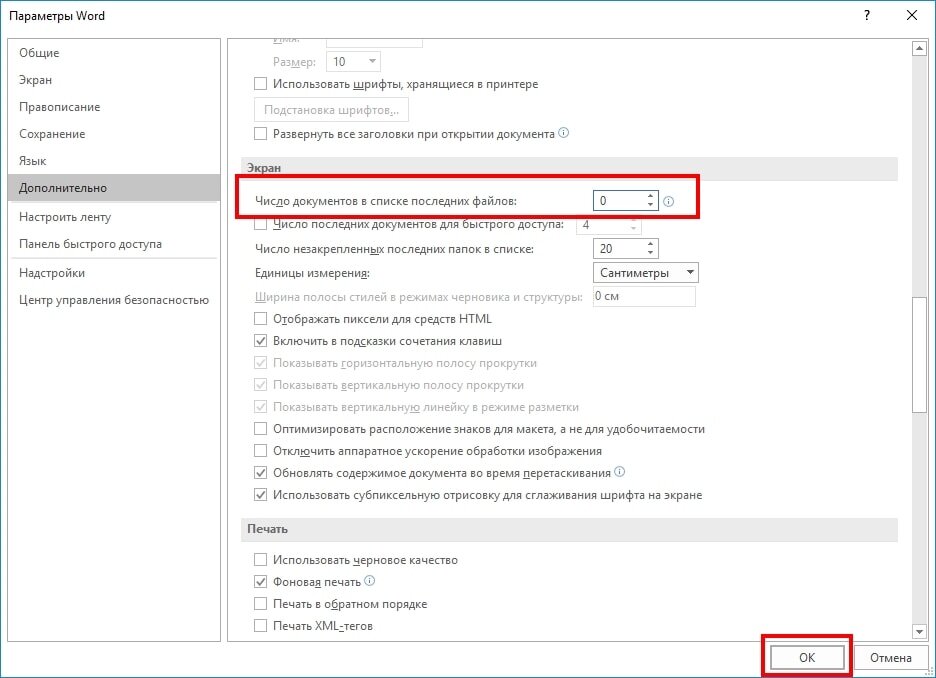Close the Параметры Word dialog
Viewport: 936px width, 678px height.
coord(912,16)
